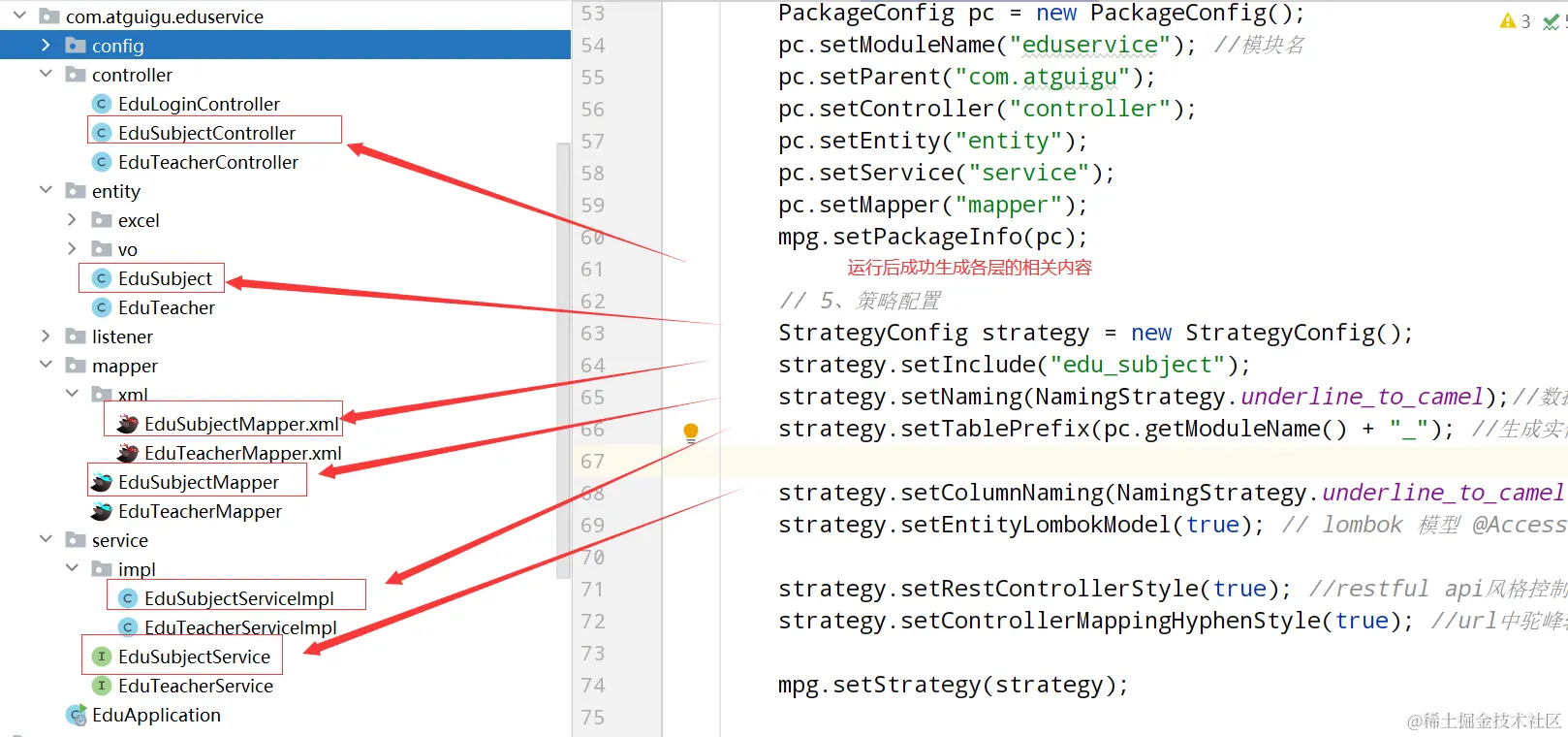This screenshot has height=737, width=1568.
Task: Click the EduSubjectService interface icon
Action: pos(102,657)
